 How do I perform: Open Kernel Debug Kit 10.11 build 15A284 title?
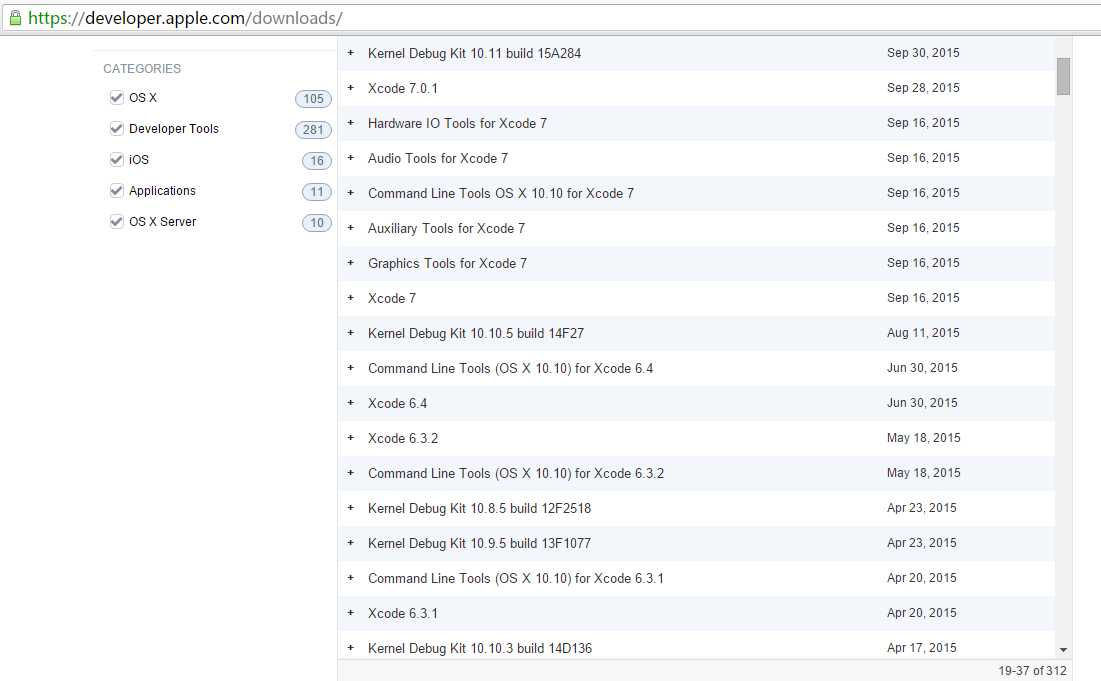tap(475, 53)
